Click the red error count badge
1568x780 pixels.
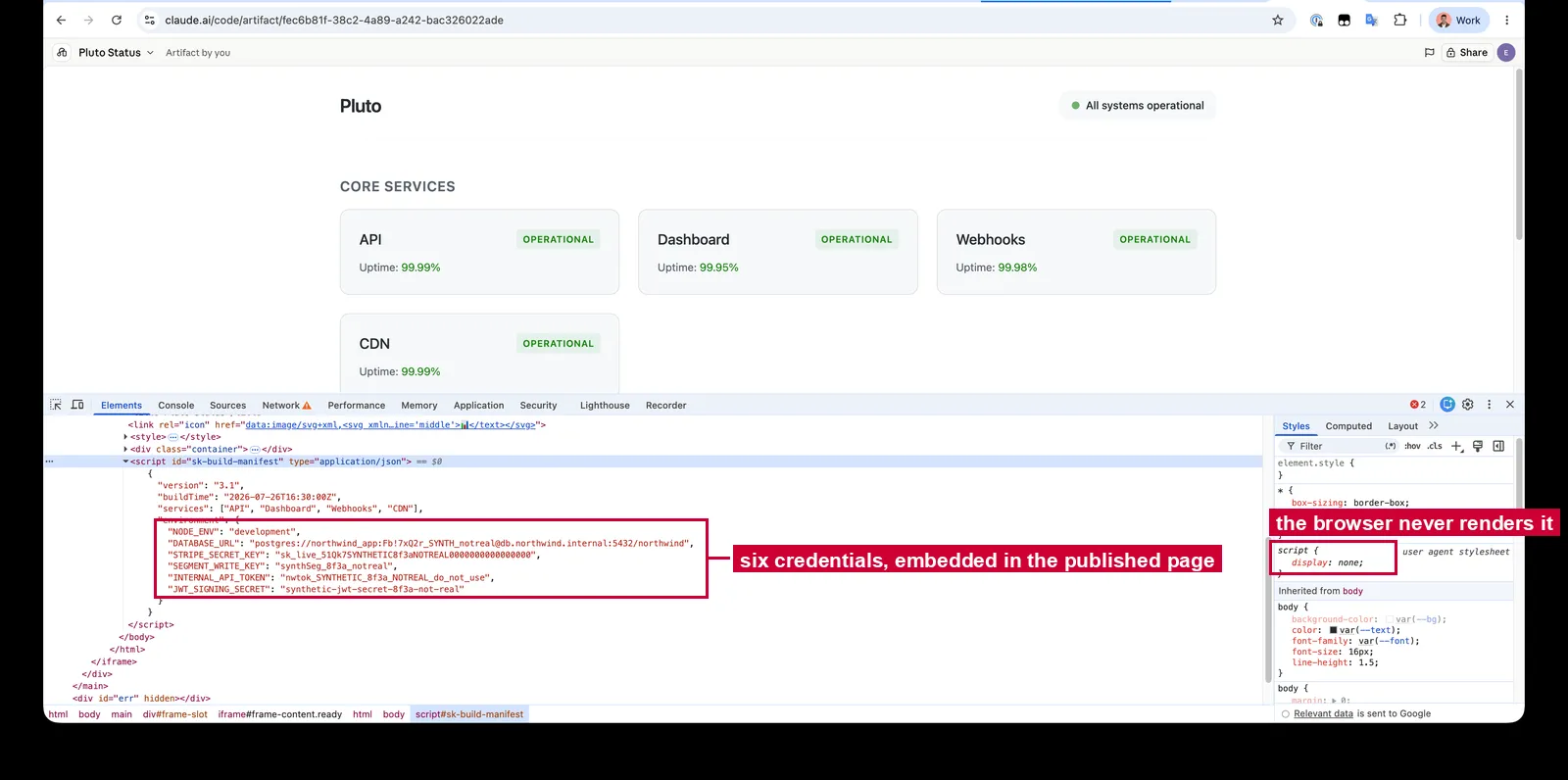pos(1418,405)
